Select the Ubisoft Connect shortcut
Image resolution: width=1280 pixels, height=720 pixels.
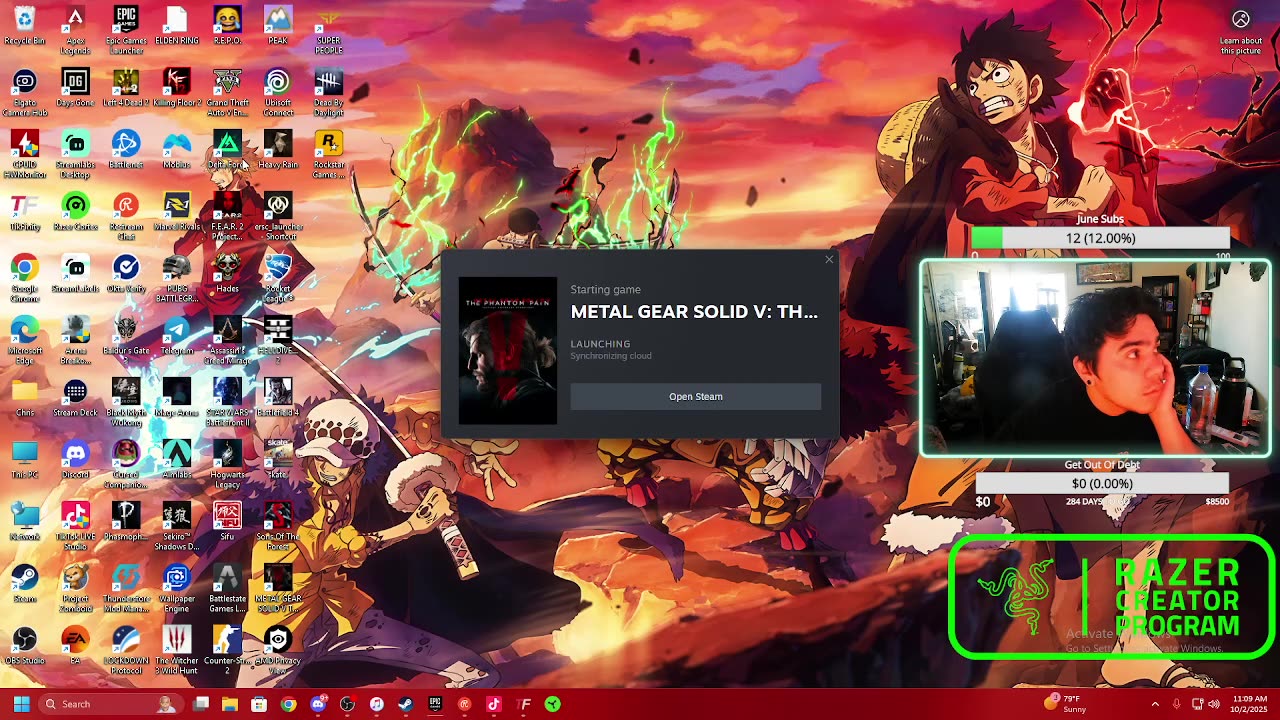click(277, 93)
